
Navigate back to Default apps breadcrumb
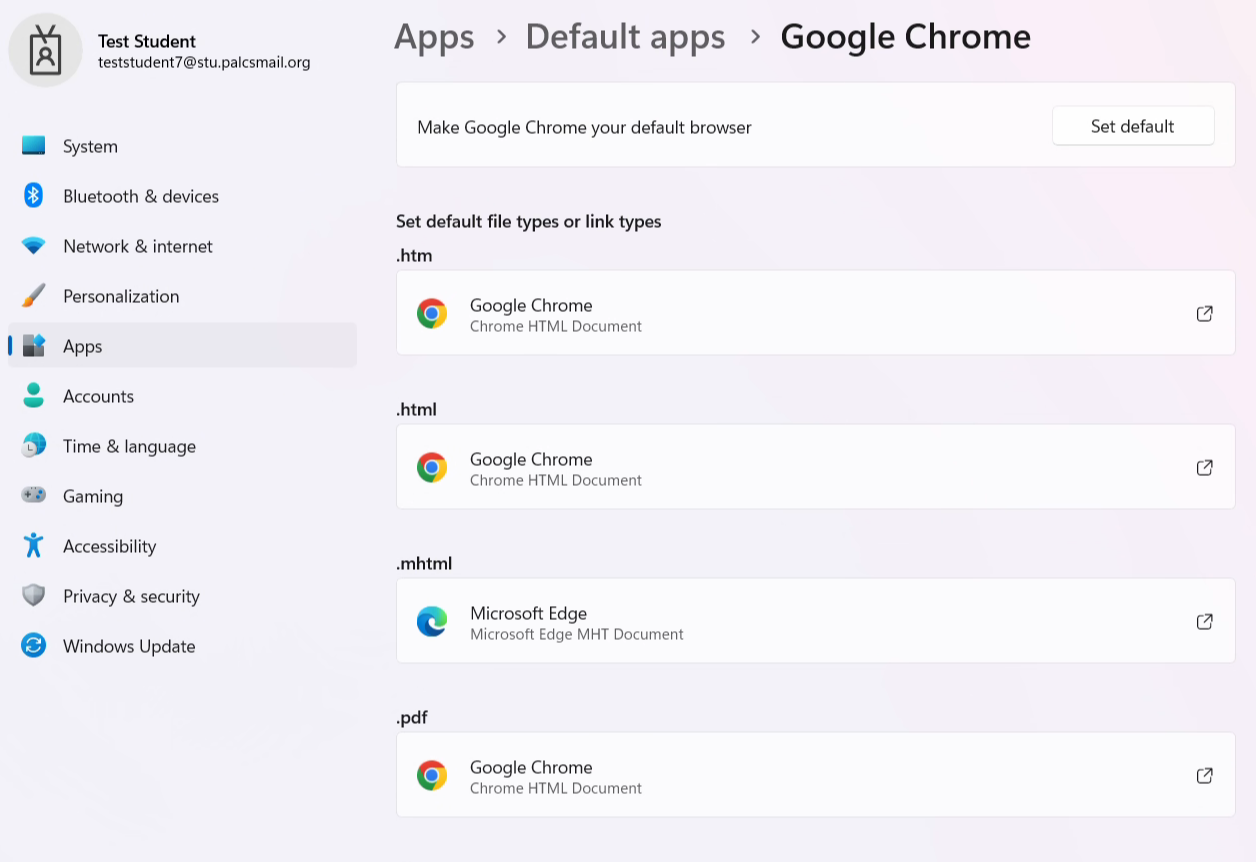[625, 38]
